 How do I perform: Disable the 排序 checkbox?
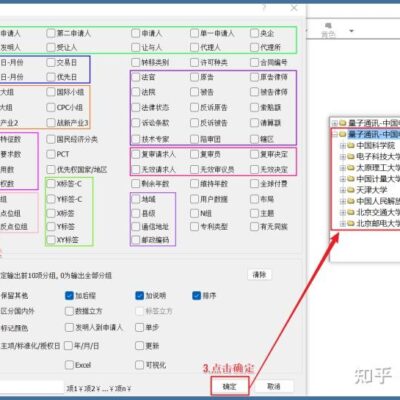coord(196,296)
